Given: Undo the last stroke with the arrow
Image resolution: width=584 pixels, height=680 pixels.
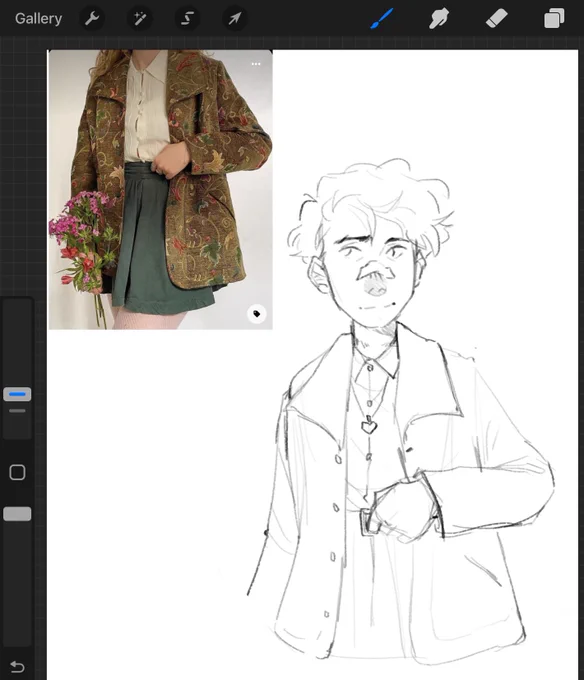Looking at the screenshot, I should pyautogui.click(x=17, y=666).
